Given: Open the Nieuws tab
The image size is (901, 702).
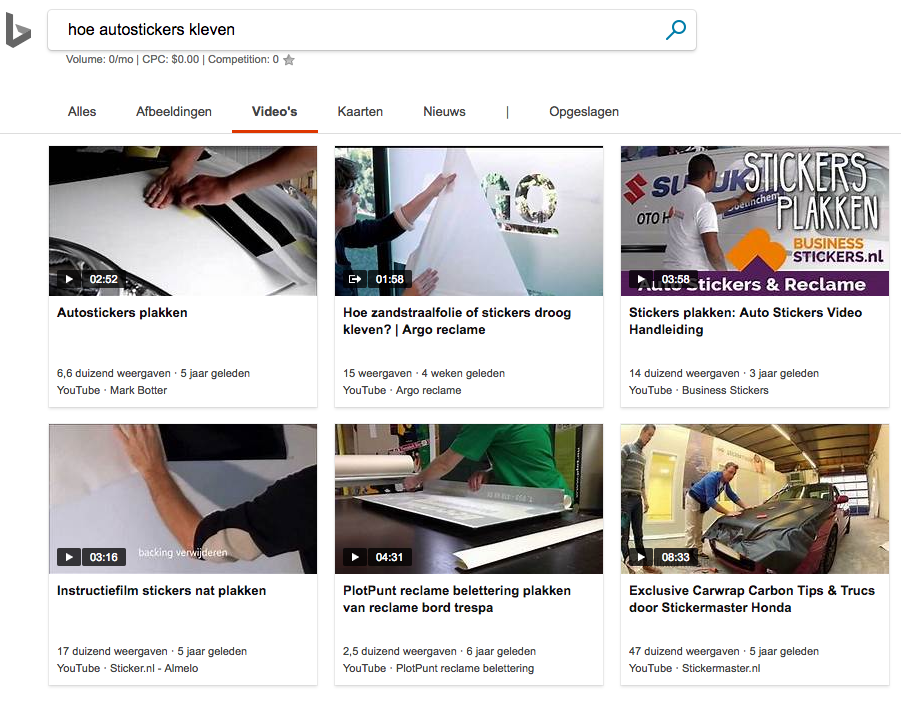Looking at the screenshot, I should [444, 111].
